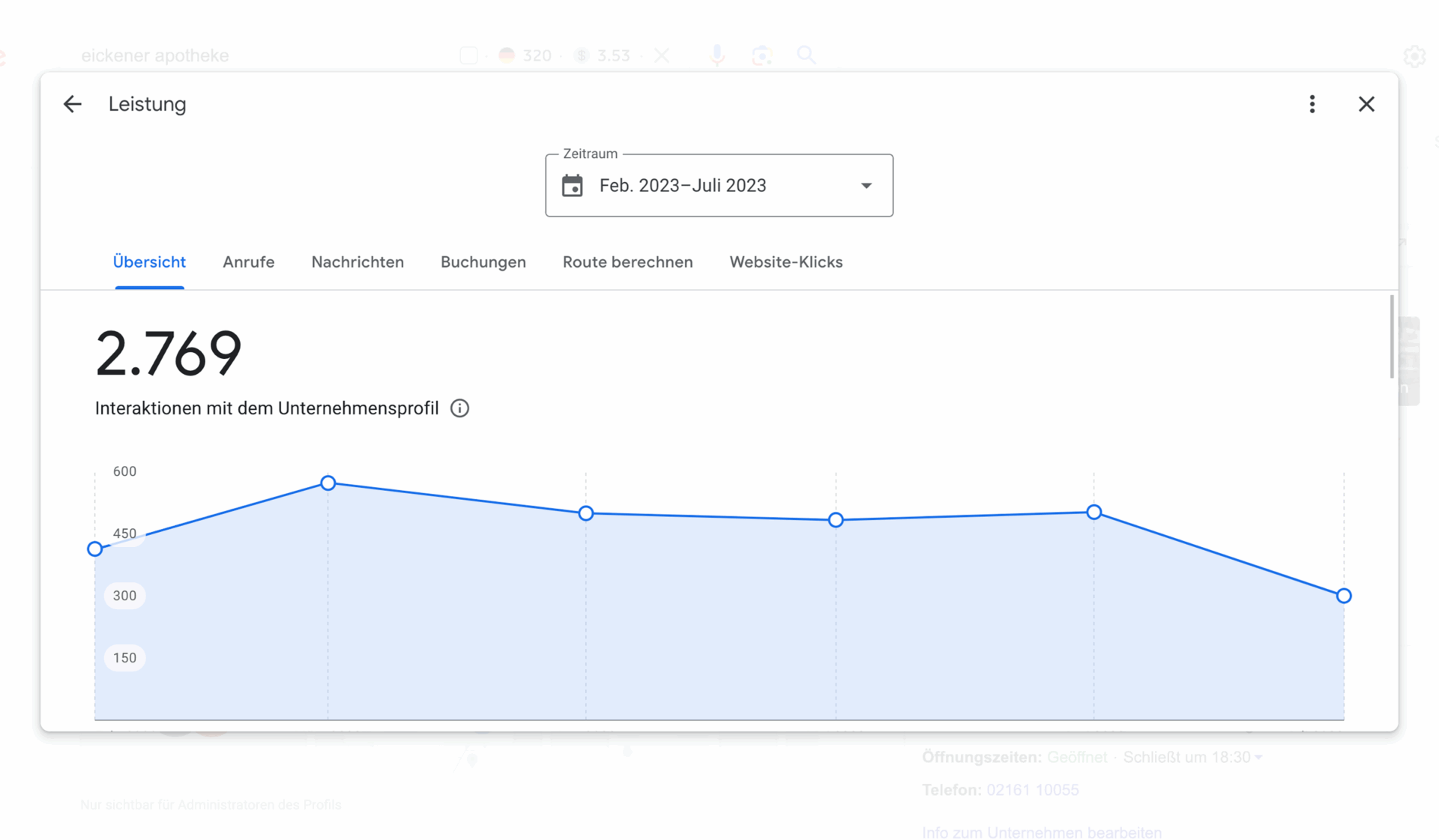Start search with the magnifier icon
This screenshot has height=840, width=1439.
(807, 55)
